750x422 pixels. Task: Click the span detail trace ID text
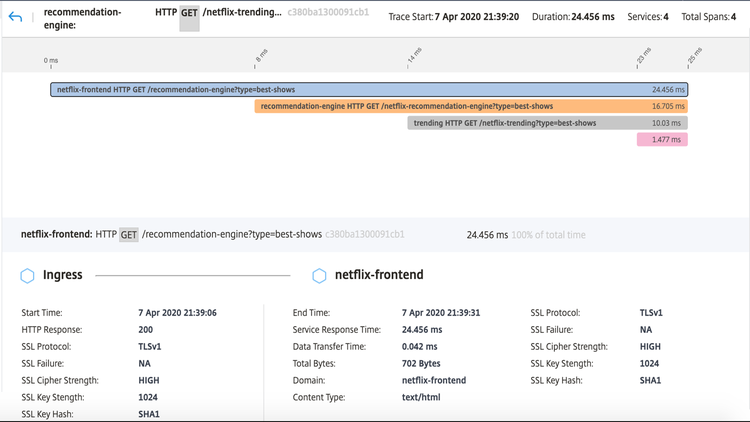pos(365,234)
